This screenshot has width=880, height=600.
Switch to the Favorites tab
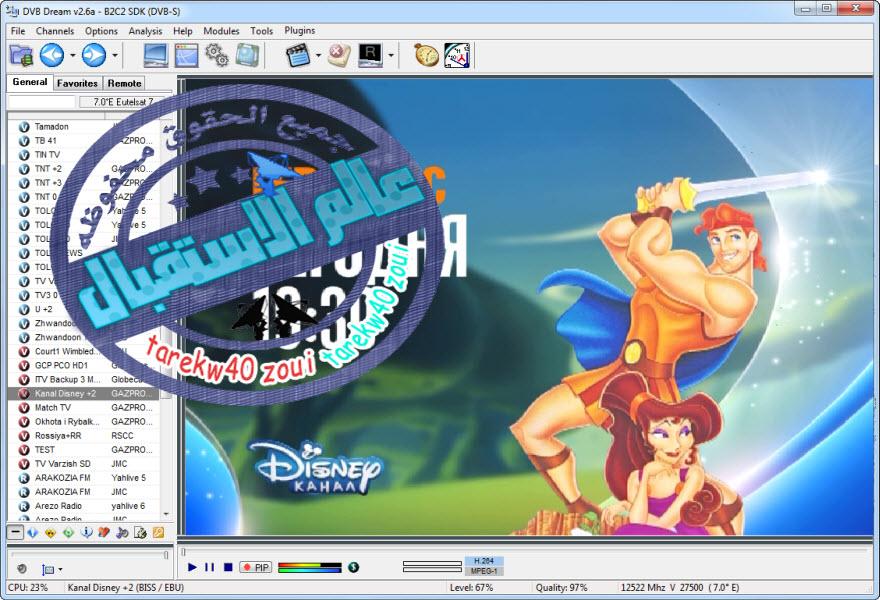pyautogui.click(x=77, y=83)
